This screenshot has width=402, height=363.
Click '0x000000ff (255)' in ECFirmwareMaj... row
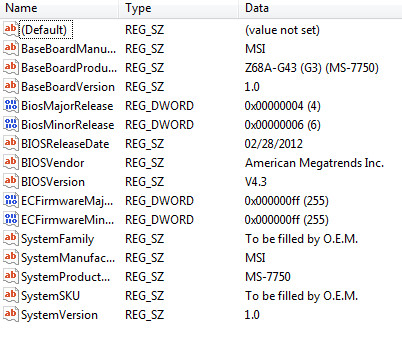[x=287, y=201]
